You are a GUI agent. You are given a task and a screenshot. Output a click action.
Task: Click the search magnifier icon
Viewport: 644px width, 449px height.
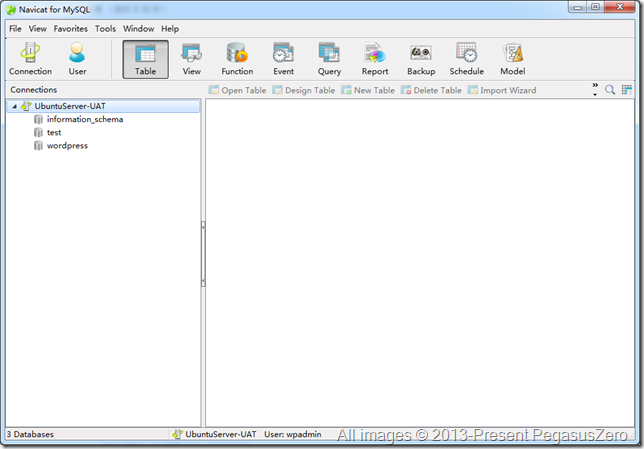[610, 90]
